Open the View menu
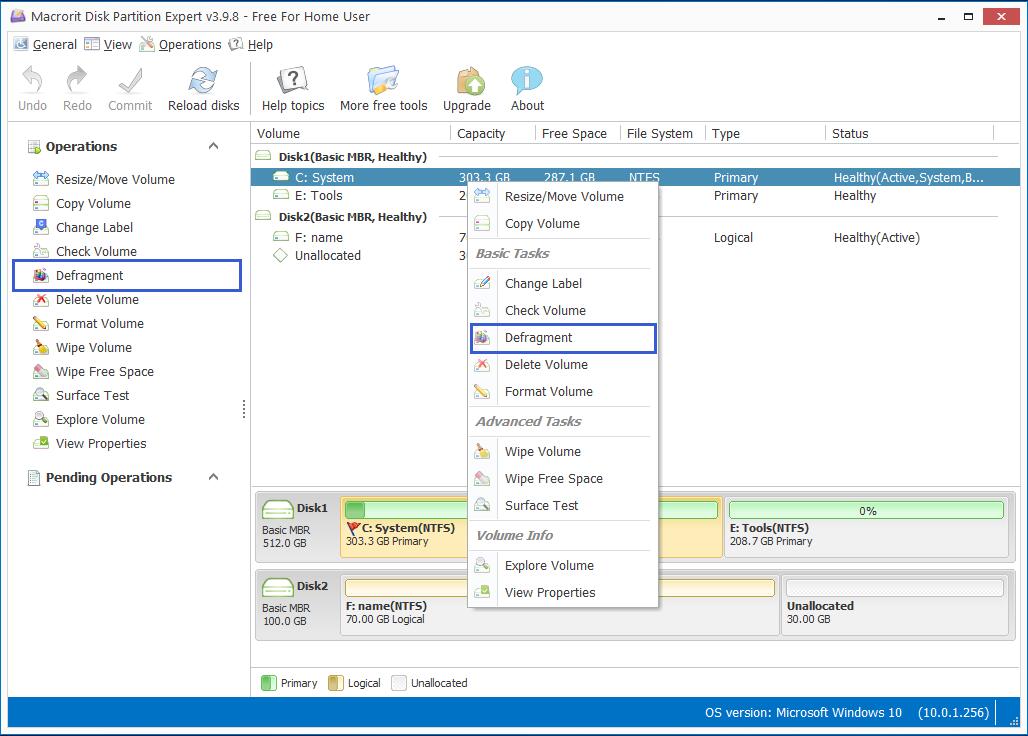Image resolution: width=1028 pixels, height=736 pixels. 108,45
